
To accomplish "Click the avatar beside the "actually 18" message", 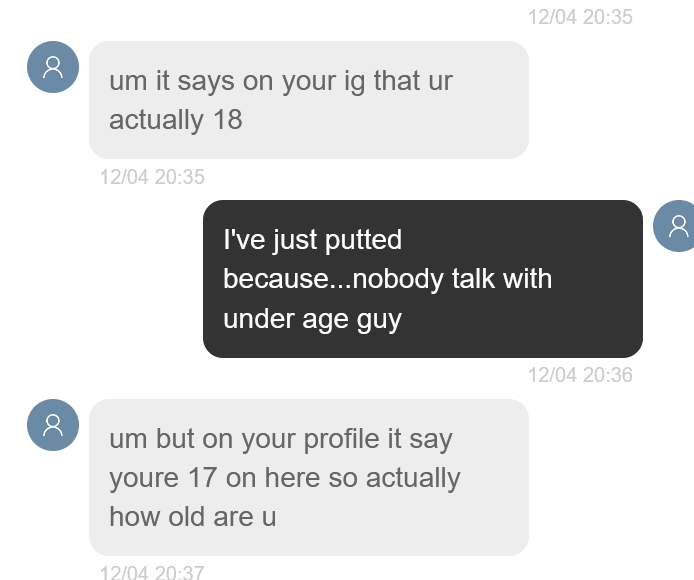I will (53, 67).
